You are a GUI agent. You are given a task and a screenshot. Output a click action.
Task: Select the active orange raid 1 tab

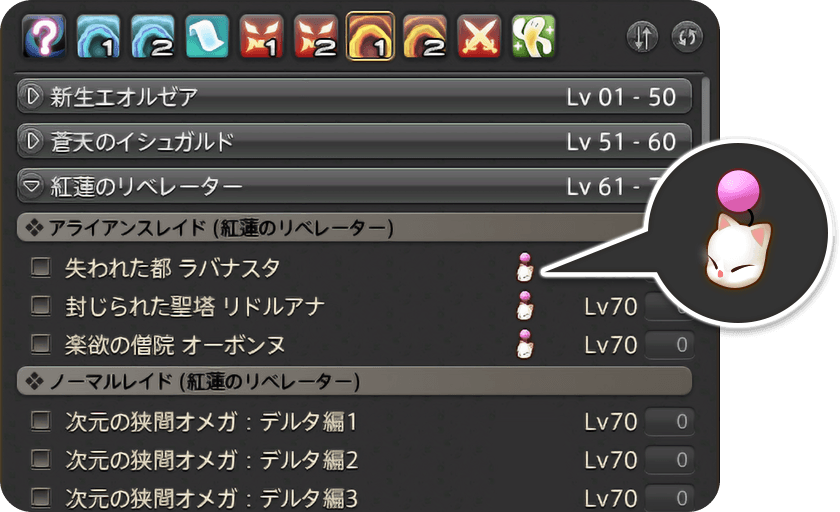click(x=370, y=36)
